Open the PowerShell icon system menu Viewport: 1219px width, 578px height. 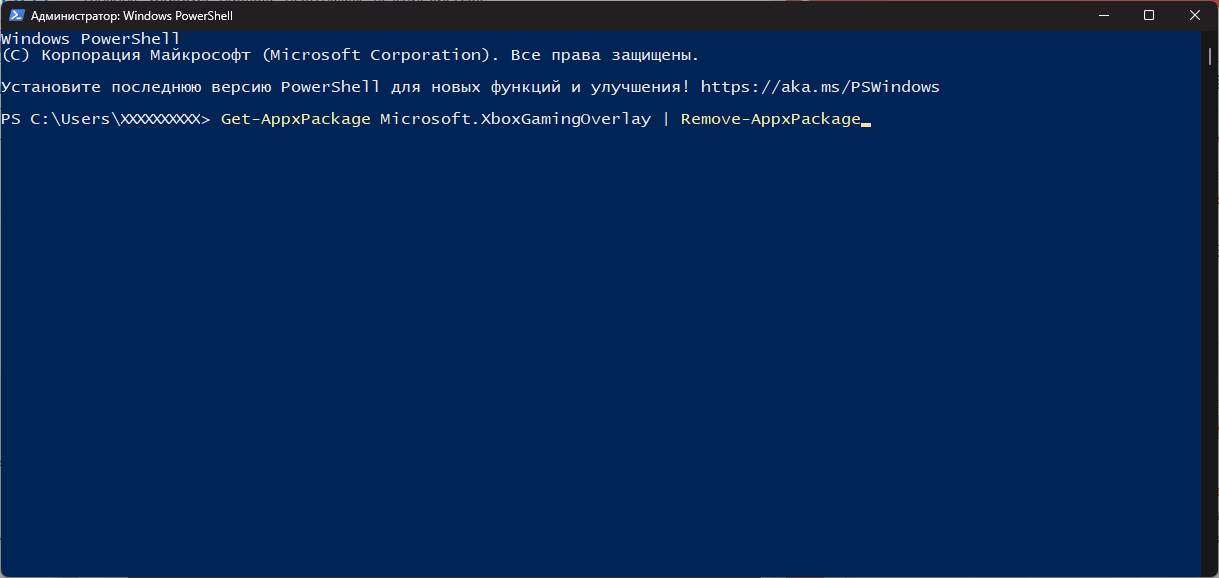(x=16, y=16)
